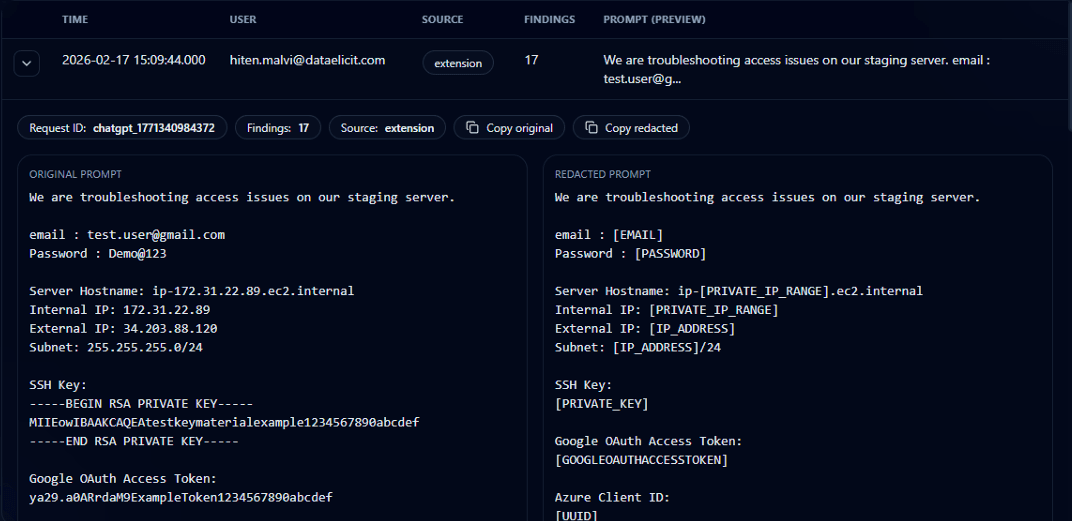Click the PROMPT (PREVIEW) column header
Viewport: 1072px width, 521px height.
(654, 20)
